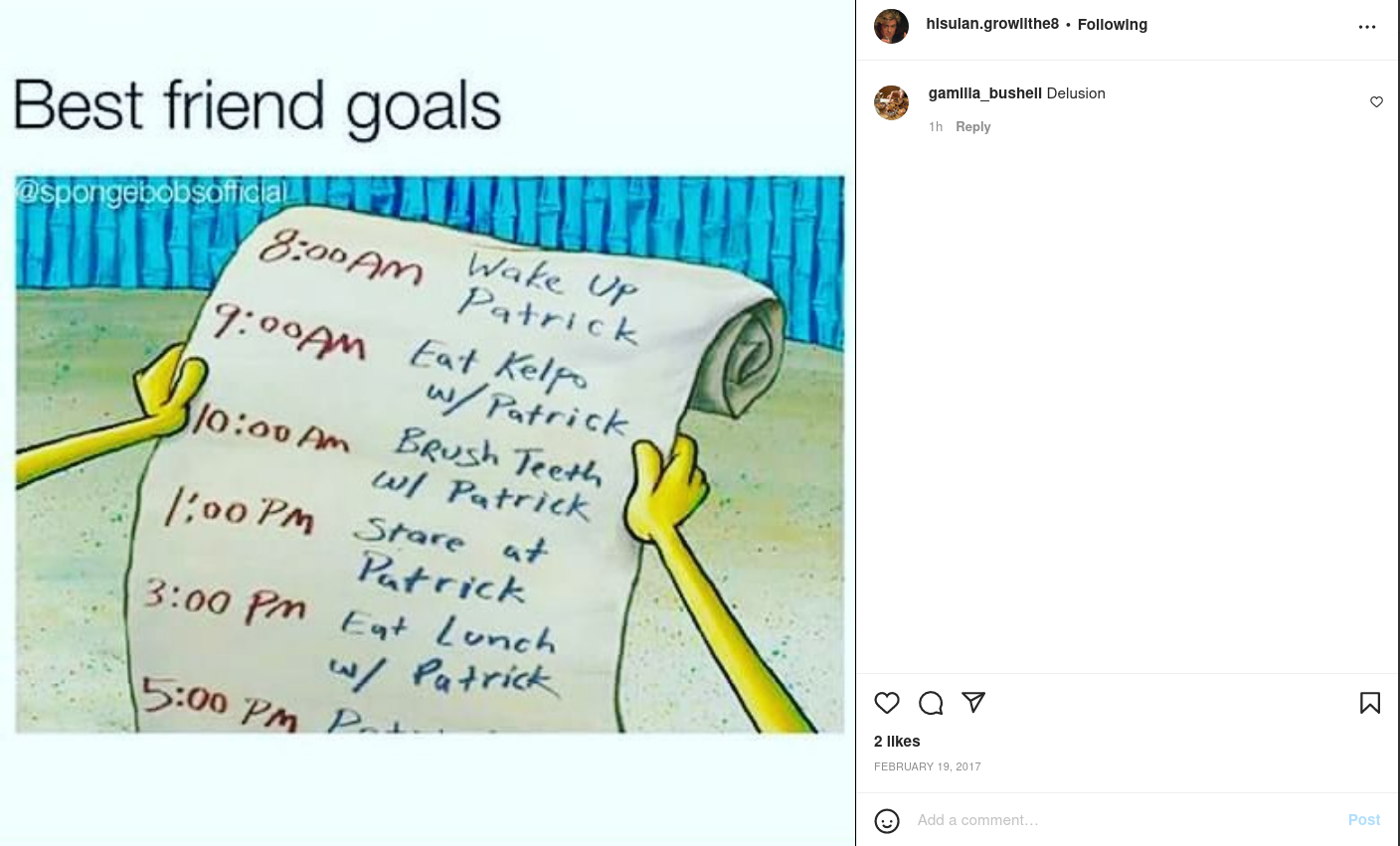The image size is (1400, 846).
Task: Open comments via speech bubble icon
Action: (x=931, y=703)
